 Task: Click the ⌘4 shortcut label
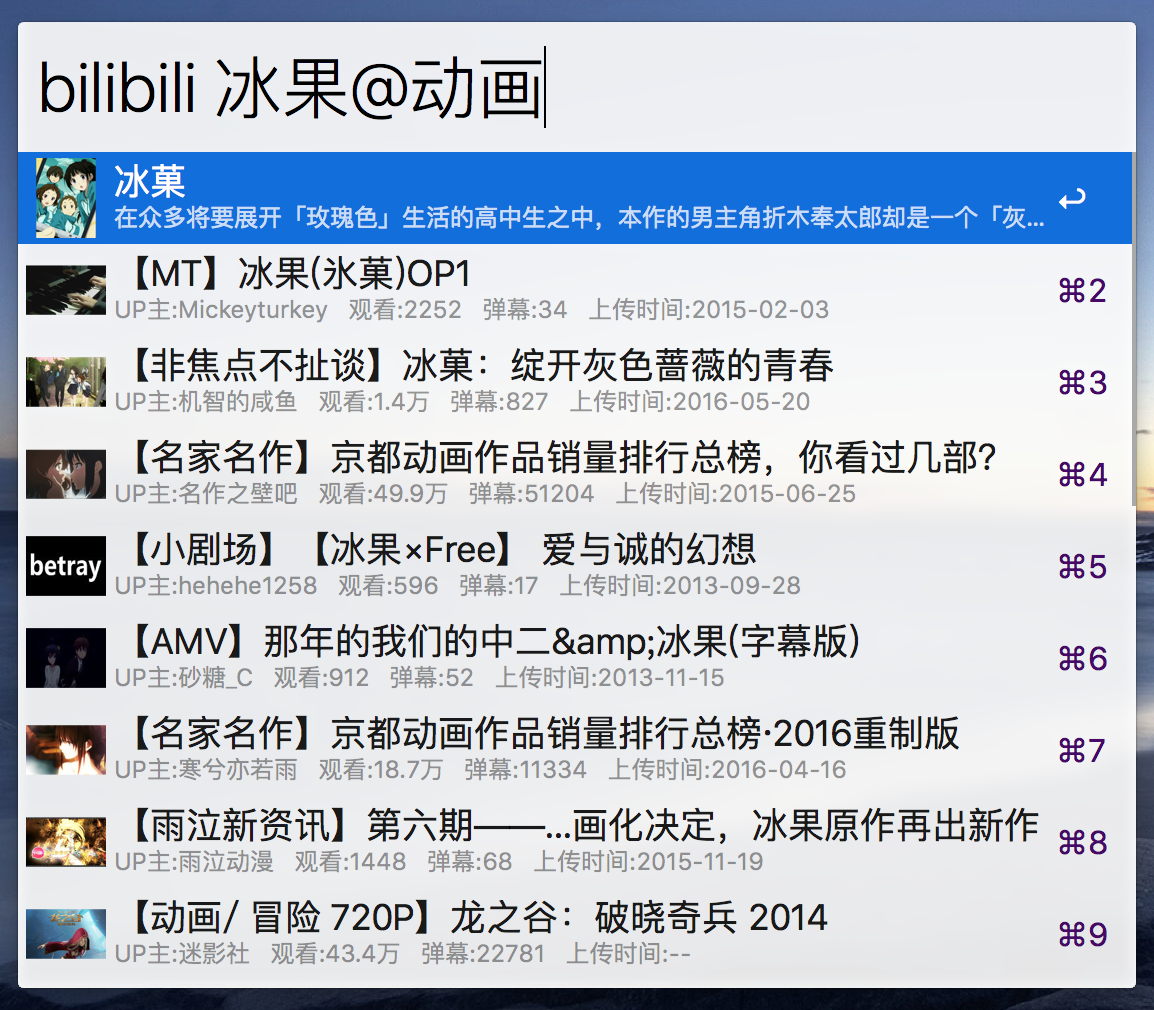coord(1083,475)
